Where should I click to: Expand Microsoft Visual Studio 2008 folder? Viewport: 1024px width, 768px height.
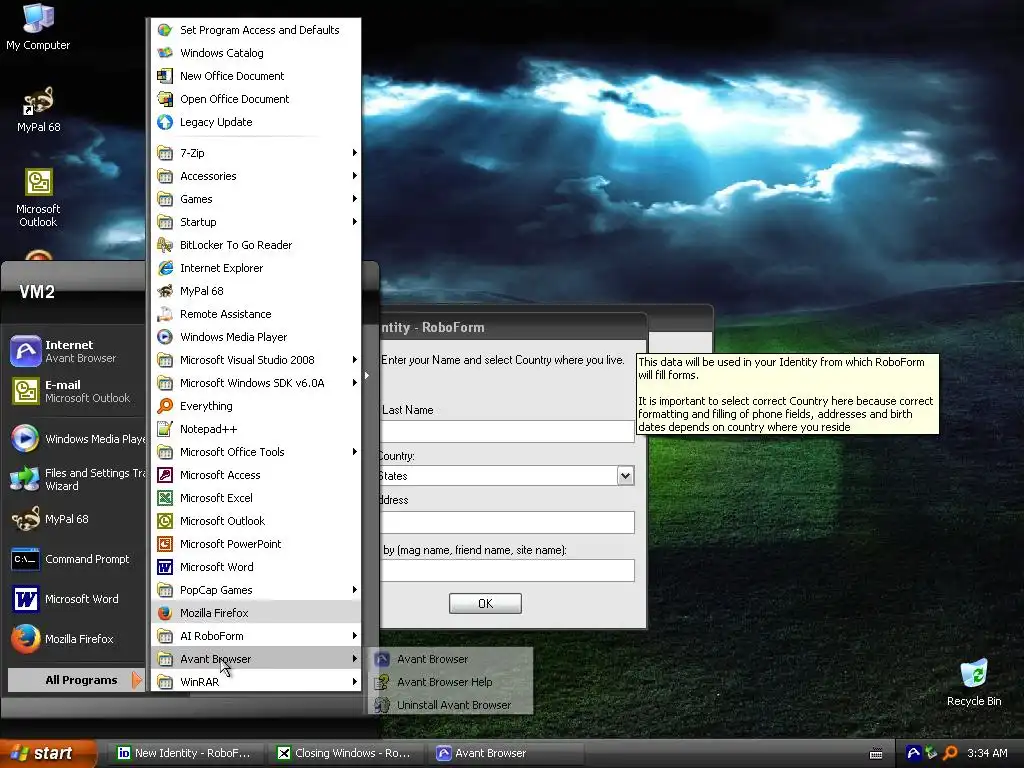pos(256,360)
